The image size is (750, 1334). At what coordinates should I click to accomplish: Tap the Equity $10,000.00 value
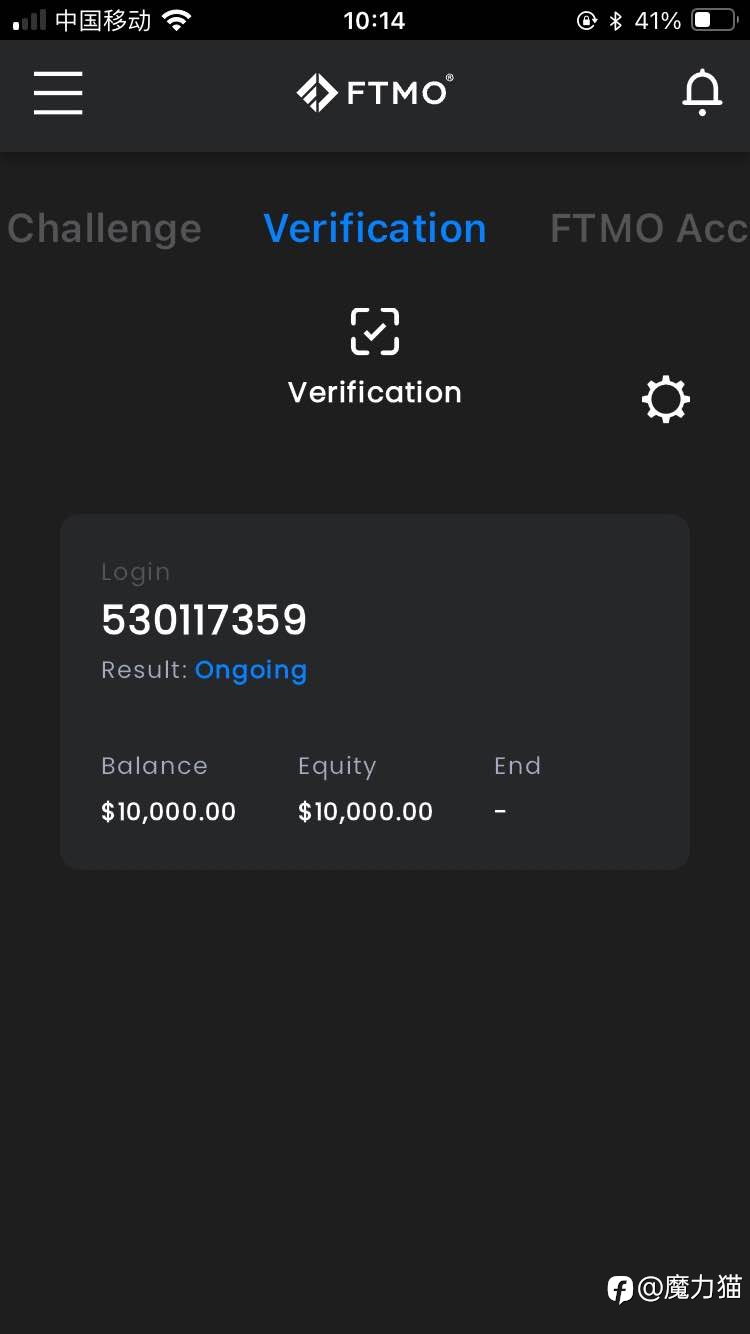365,811
